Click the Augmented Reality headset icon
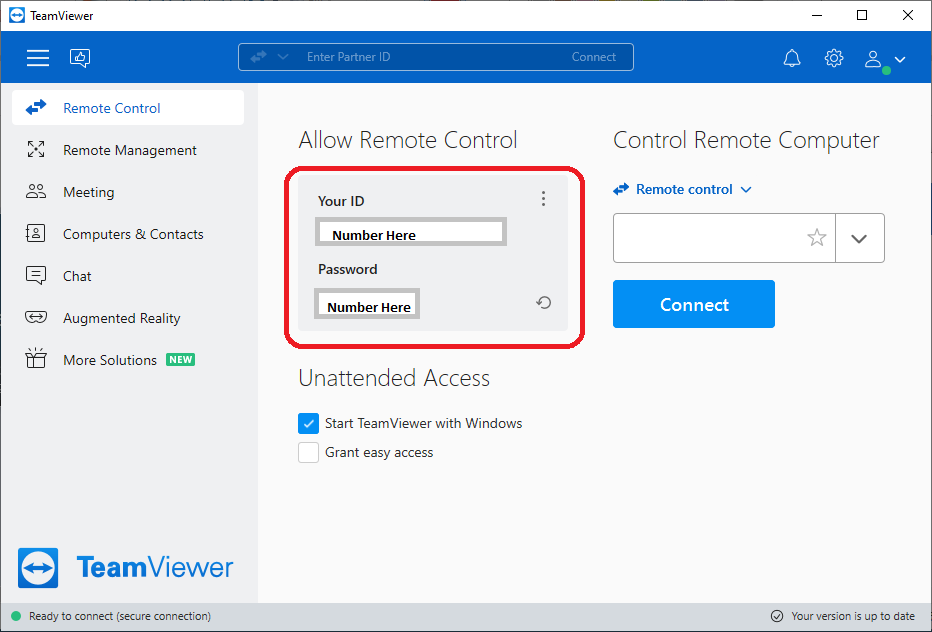This screenshot has width=932, height=632. tap(36, 317)
